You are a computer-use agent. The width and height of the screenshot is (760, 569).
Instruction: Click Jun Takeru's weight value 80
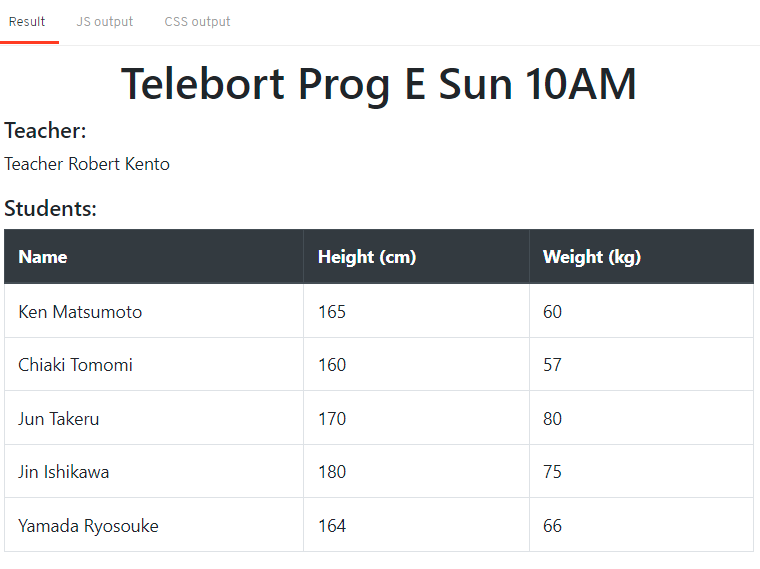point(553,419)
